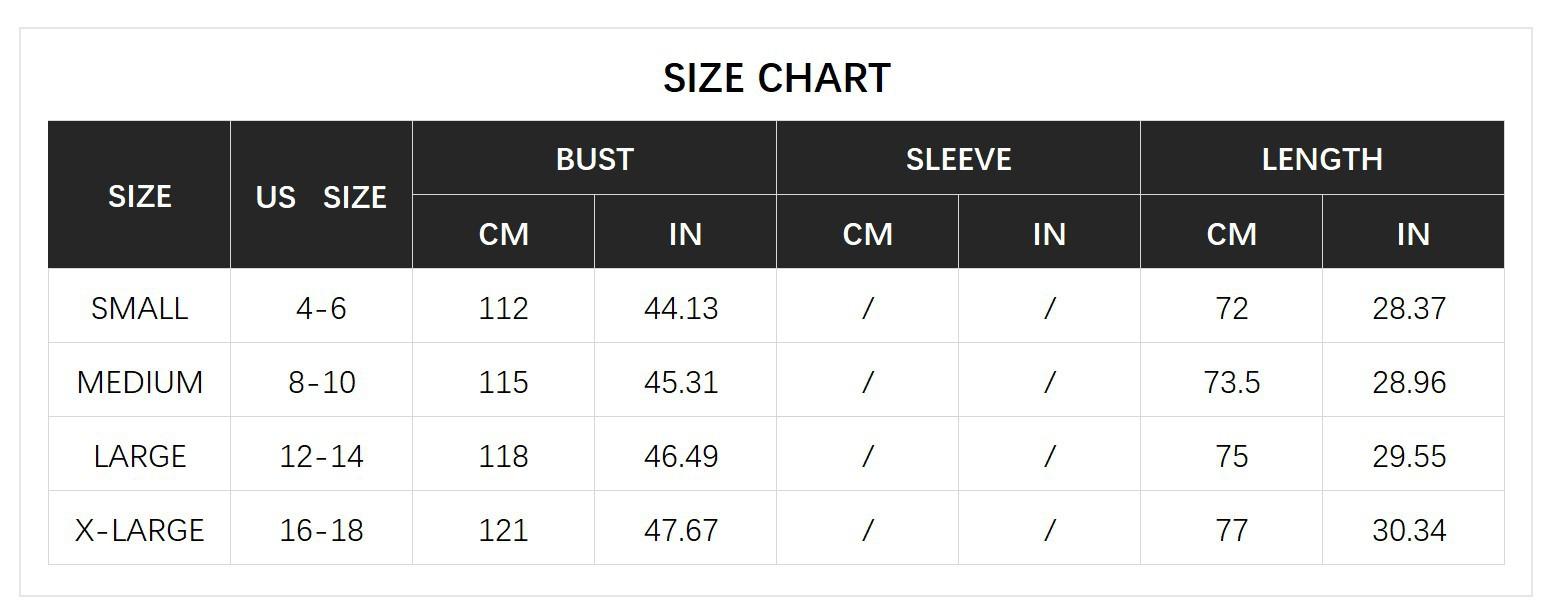The height and width of the screenshot is (615, 1552).
Task: Select the LARGE size row label
Action: [x=139, y=456]
